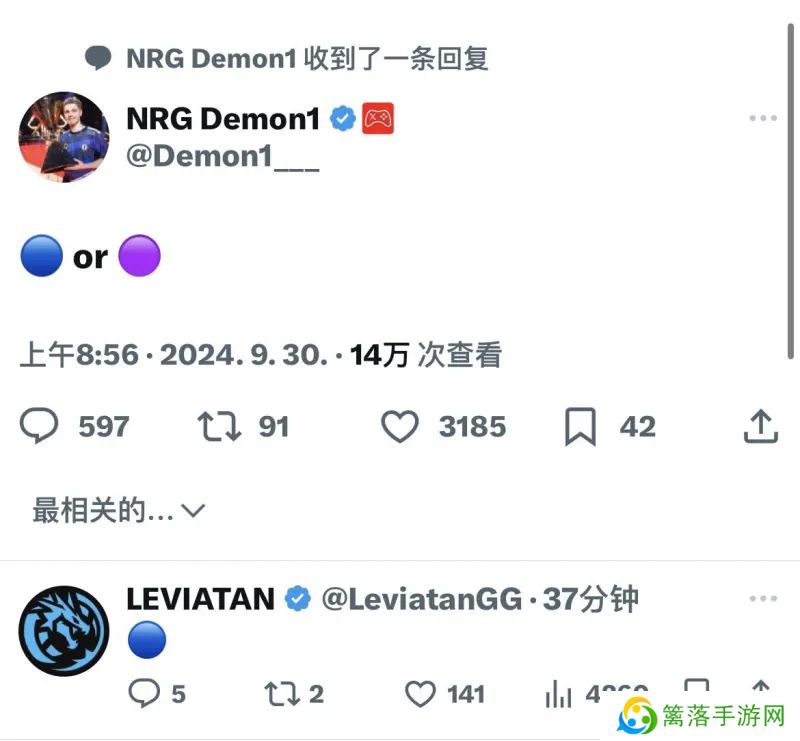
Task: Tap the share icon on main tweet
Action: [x=761, y=426]
